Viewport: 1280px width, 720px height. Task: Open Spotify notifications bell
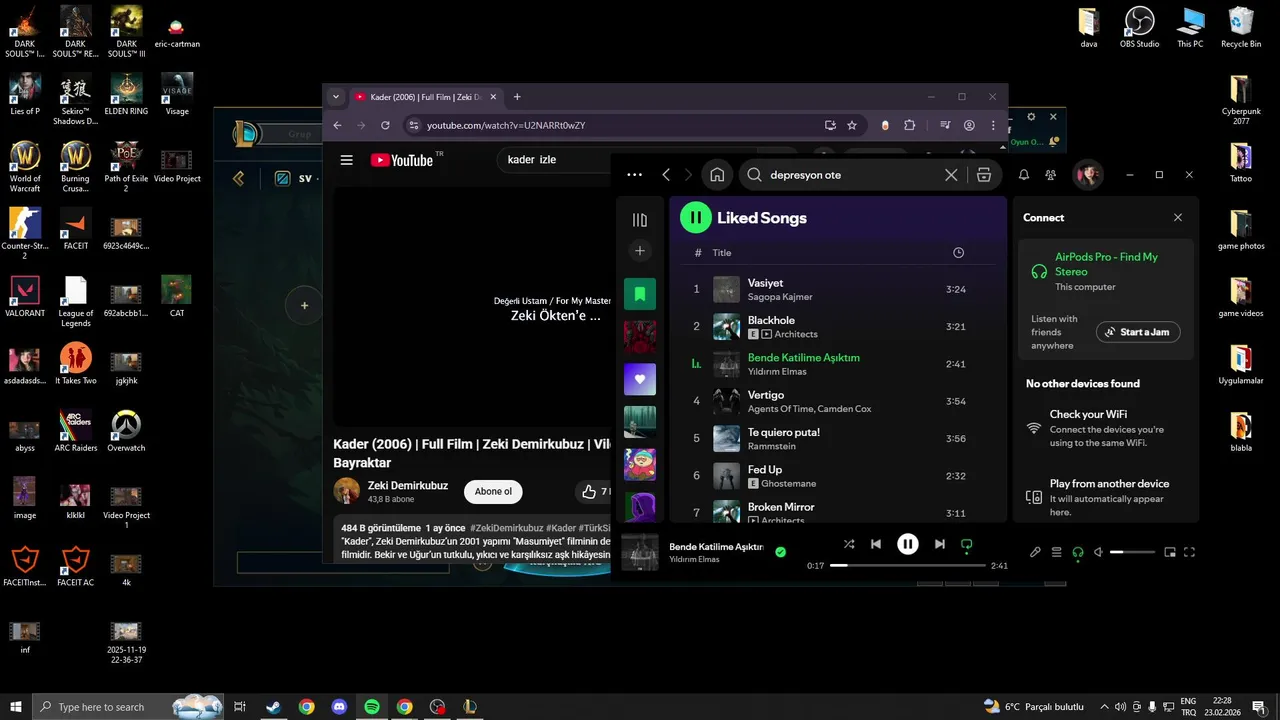(x=1024, y=175)
